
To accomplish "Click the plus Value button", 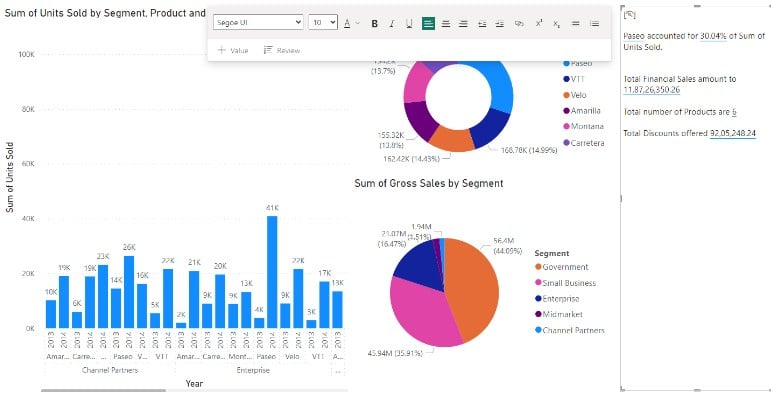I will point(233,50).
